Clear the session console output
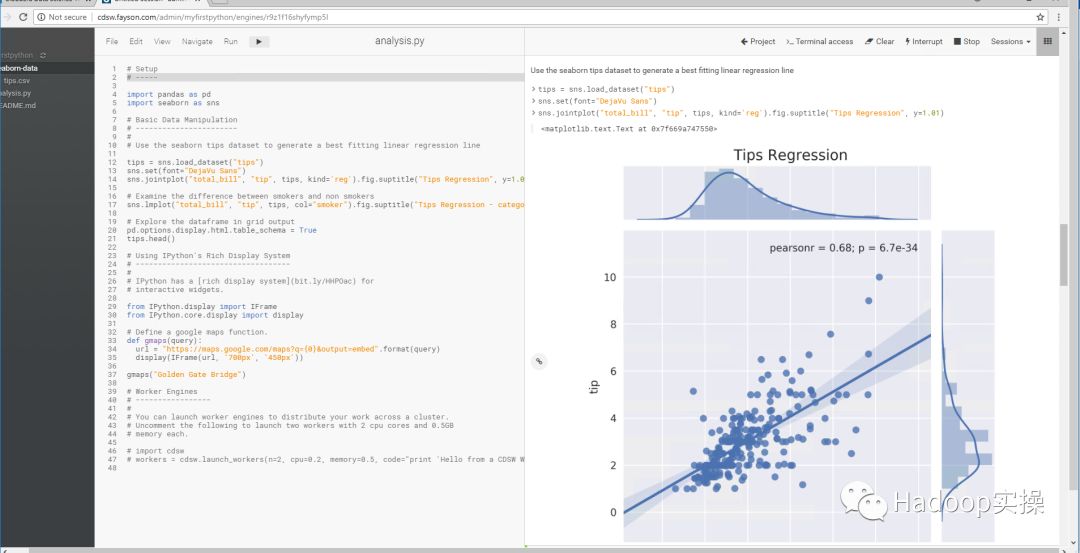1080x553 pixels. pyautogui.click(x=879, y=42)
